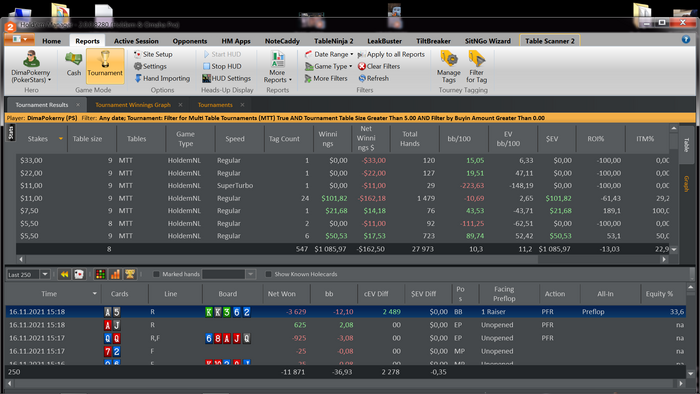
Task: Select the 16.11.2021 15:17 QQ hand row
Action: (x=346, y=338)
